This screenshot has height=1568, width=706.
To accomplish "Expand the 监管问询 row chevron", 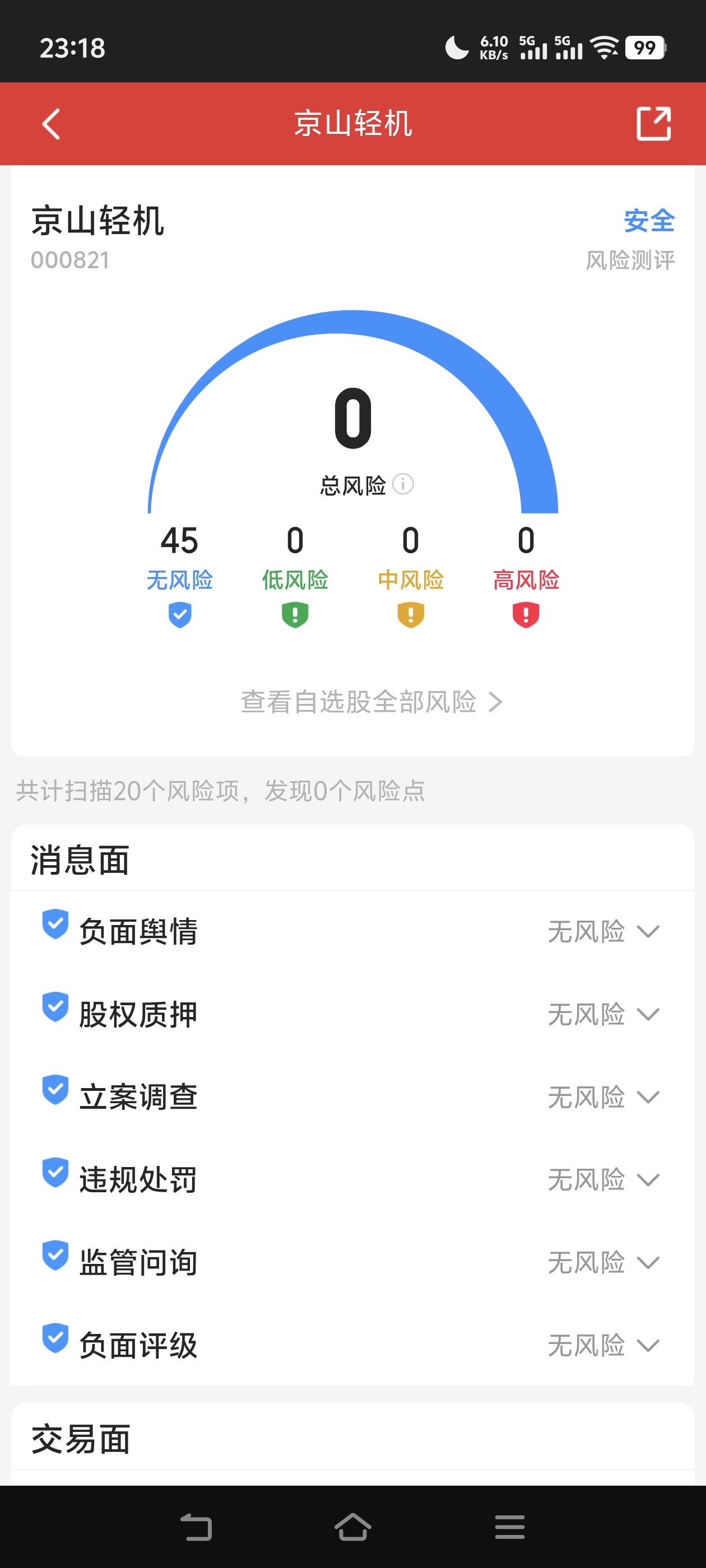I will pos(648,1263).
